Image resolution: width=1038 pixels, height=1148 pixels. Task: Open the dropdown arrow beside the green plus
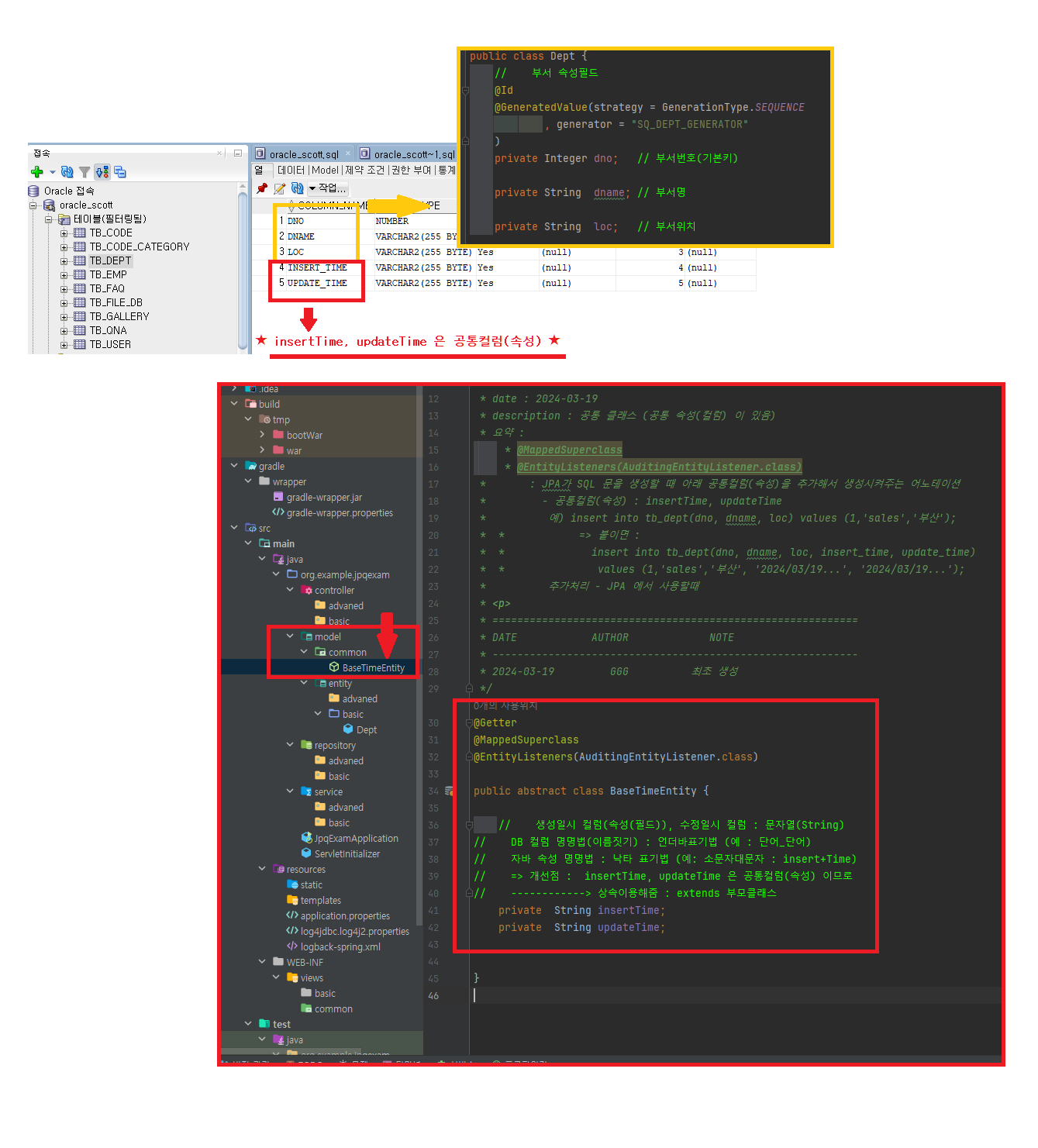pos(52,172)
